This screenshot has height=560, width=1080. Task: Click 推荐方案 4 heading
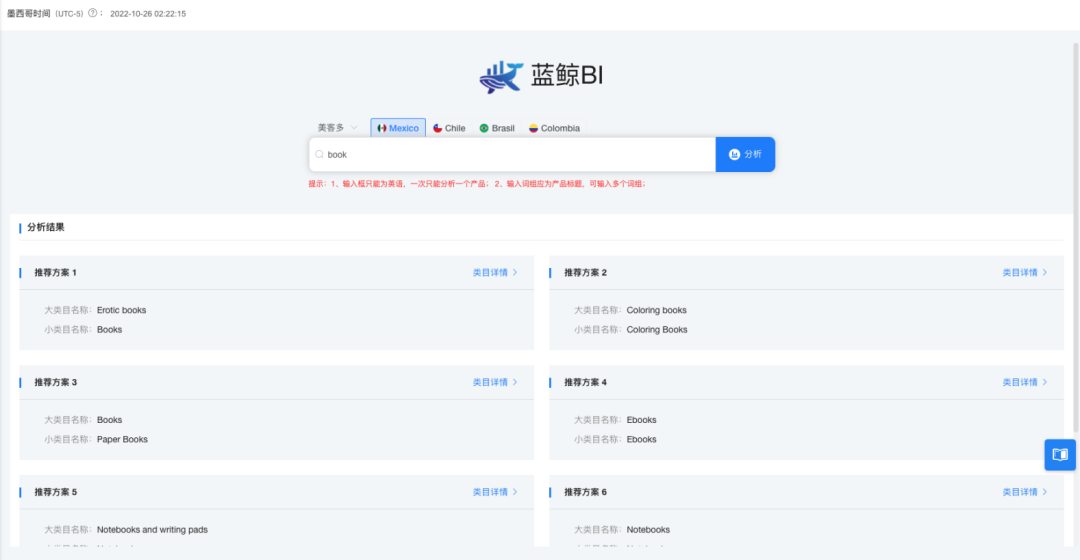(585, 382)
